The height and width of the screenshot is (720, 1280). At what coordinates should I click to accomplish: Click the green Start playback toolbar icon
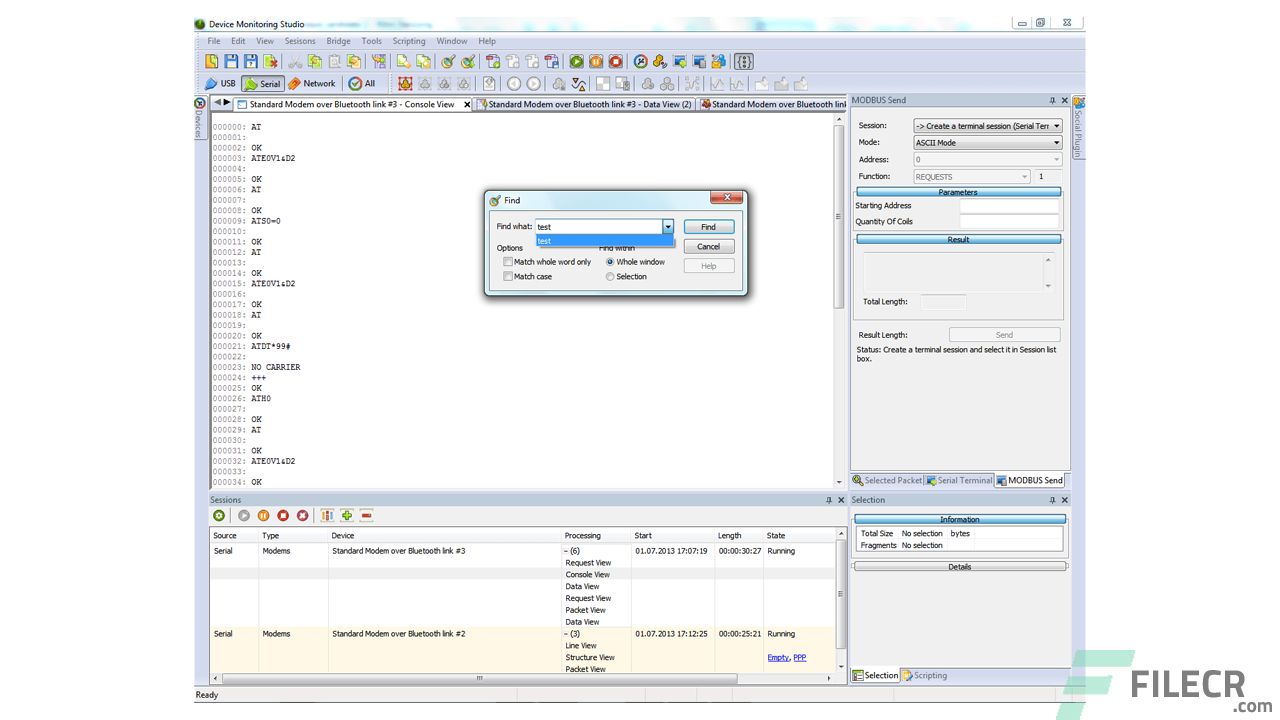(x=577, y=62)
